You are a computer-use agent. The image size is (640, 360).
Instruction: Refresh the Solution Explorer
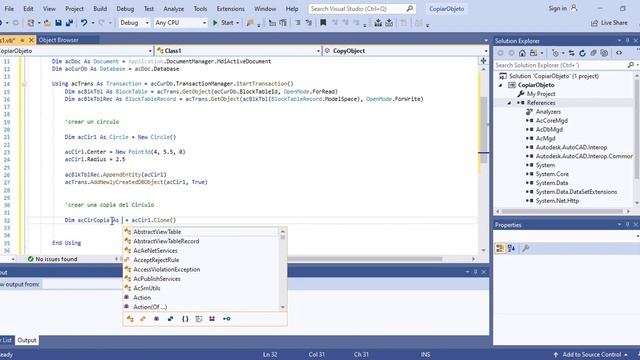[x=582, y=53]
